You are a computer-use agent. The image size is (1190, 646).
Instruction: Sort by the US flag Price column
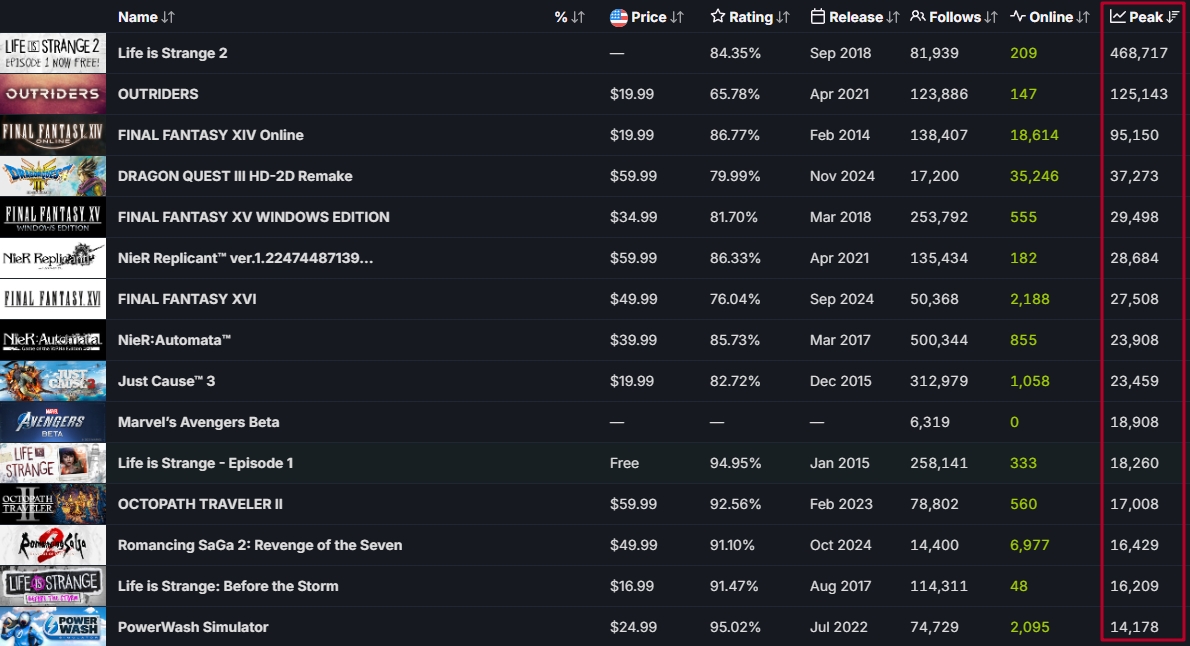[647, 17]
